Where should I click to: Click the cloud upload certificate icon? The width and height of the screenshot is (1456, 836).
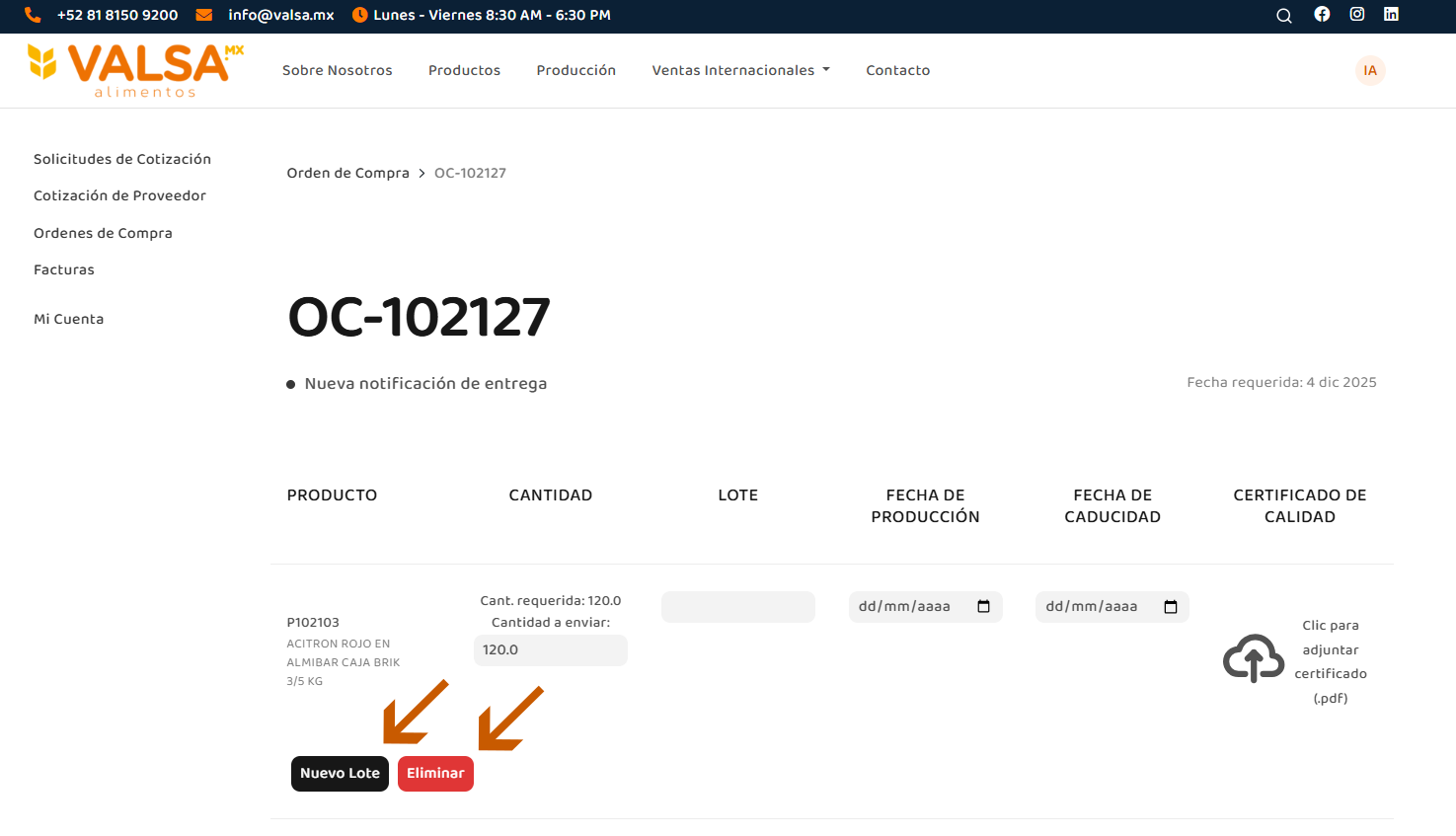(1253, 658)
